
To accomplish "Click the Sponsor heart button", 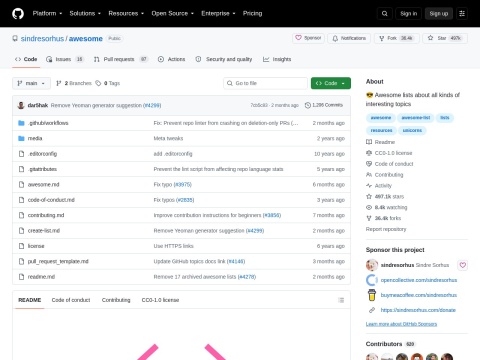I will coord(308,38).
